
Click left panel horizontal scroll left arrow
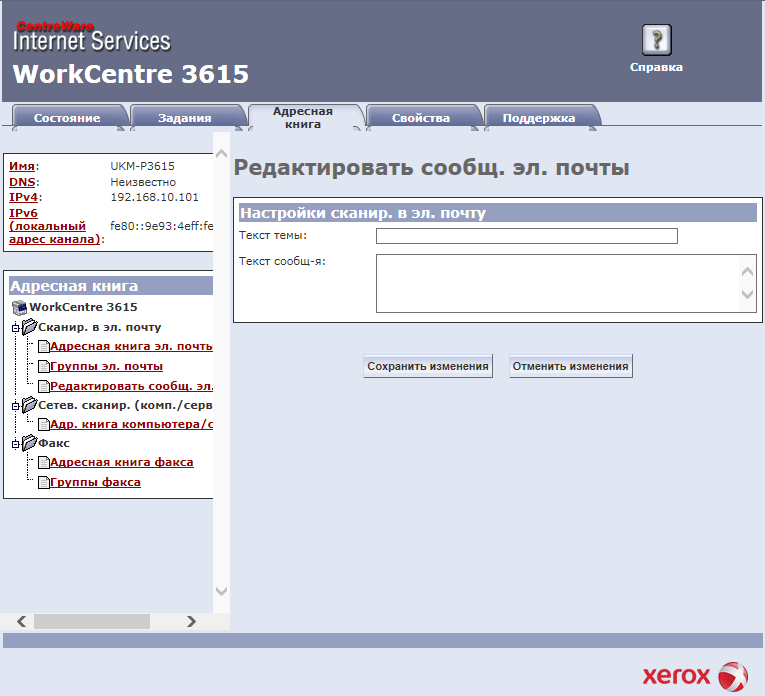tap(21, 621)
